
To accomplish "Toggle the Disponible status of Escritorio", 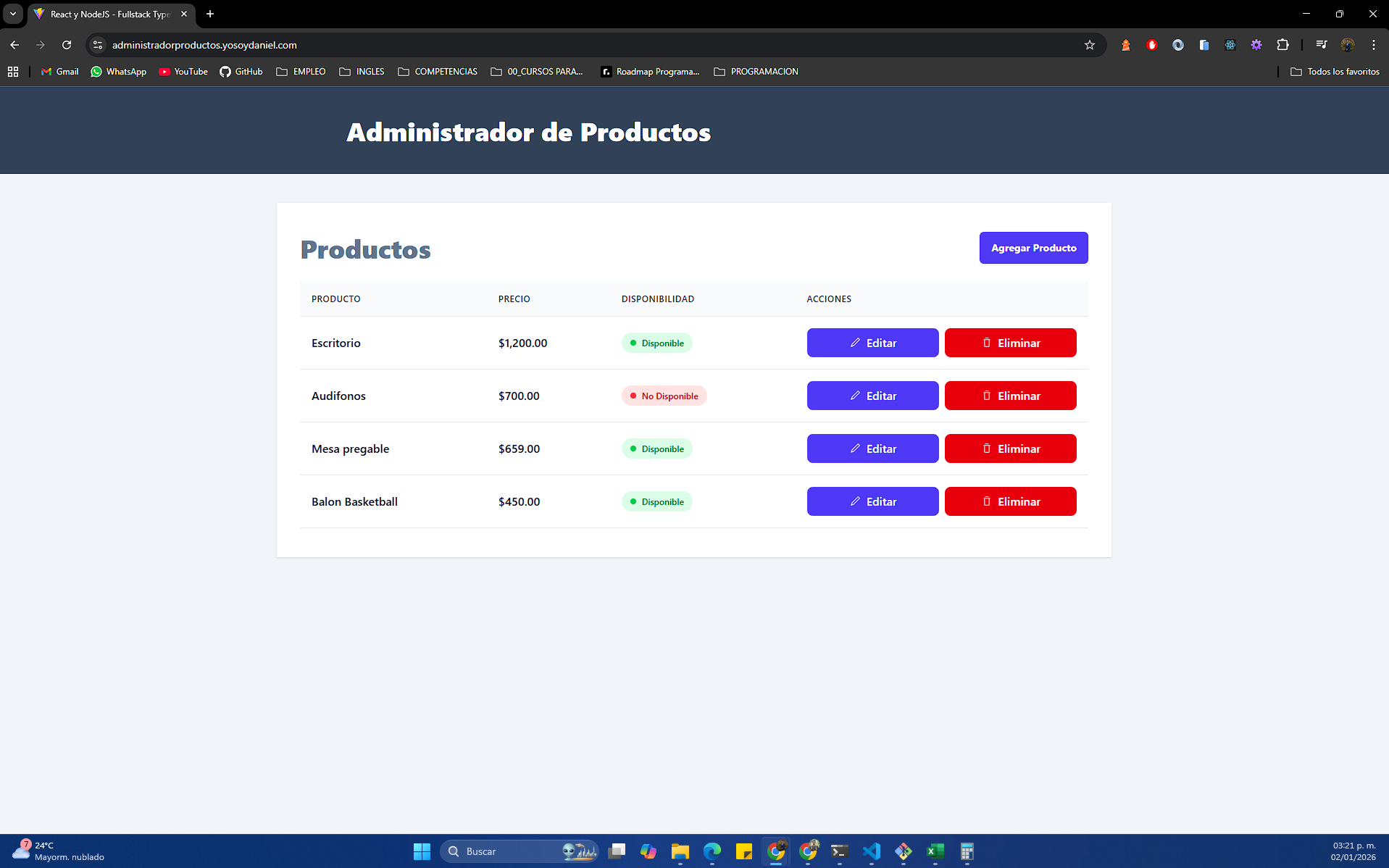I will (x=656, y=343).
